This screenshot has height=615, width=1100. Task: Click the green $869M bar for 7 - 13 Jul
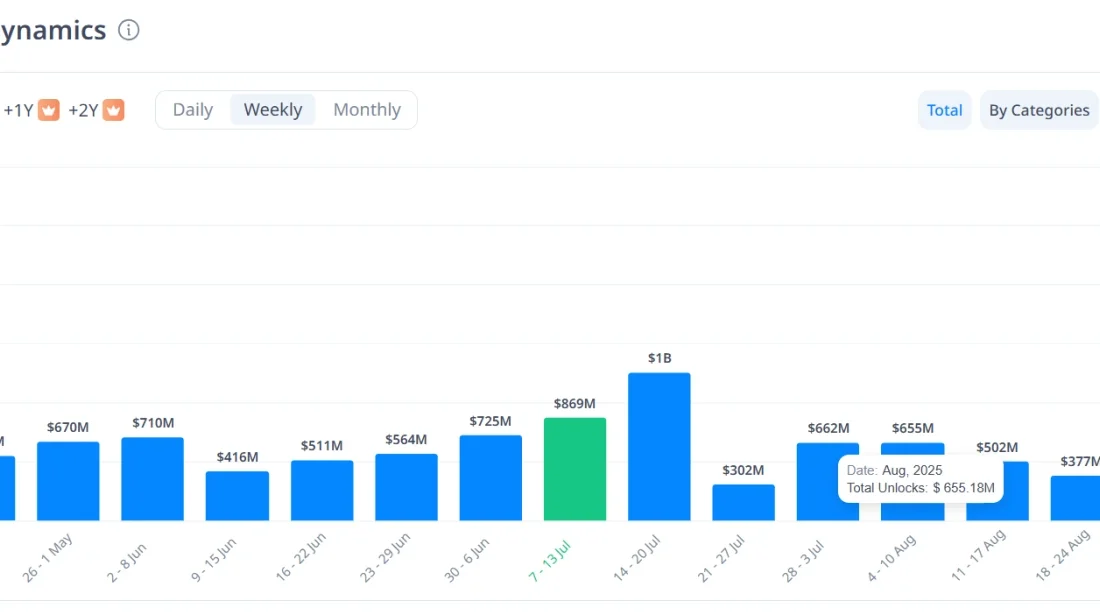click(x=575, y=469)
